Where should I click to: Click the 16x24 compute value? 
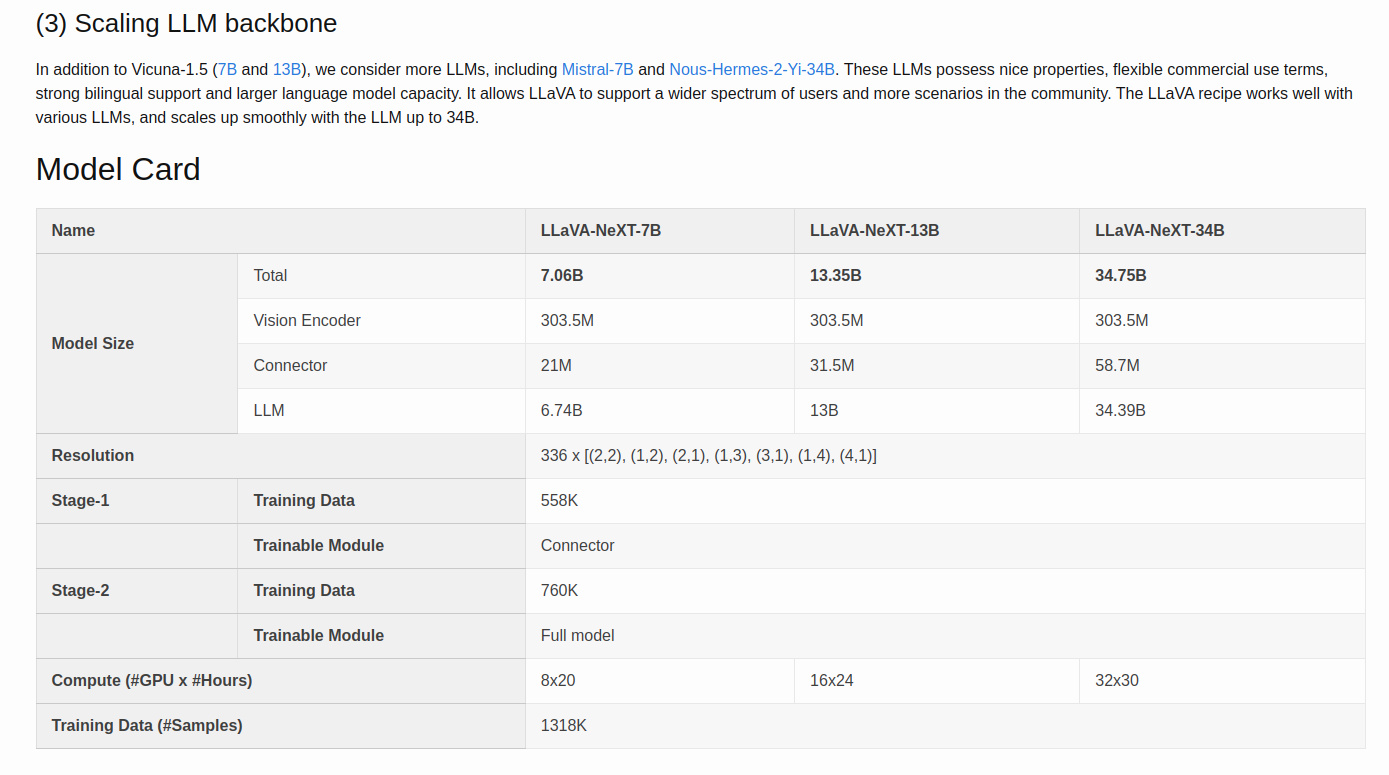pos(831,680)
